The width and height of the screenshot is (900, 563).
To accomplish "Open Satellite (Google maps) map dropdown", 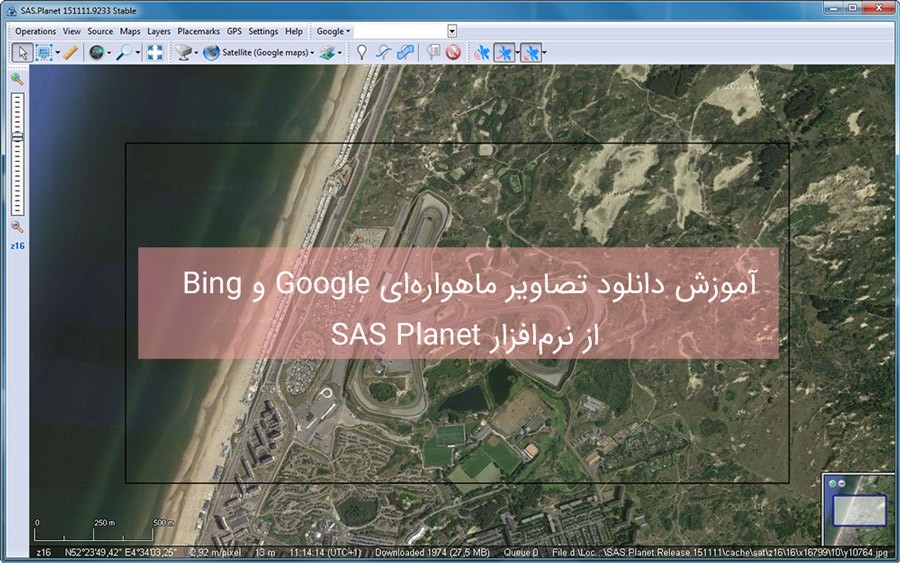I will [x=262, y=52].
